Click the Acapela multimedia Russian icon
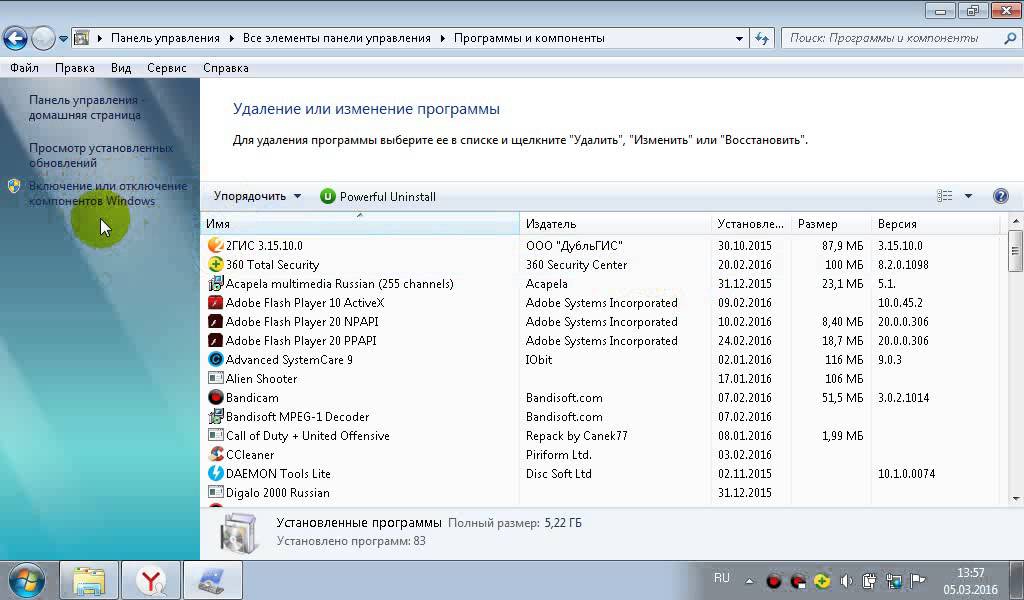Viewport: 1024px width, 600px height. click(x=216, y=283)
